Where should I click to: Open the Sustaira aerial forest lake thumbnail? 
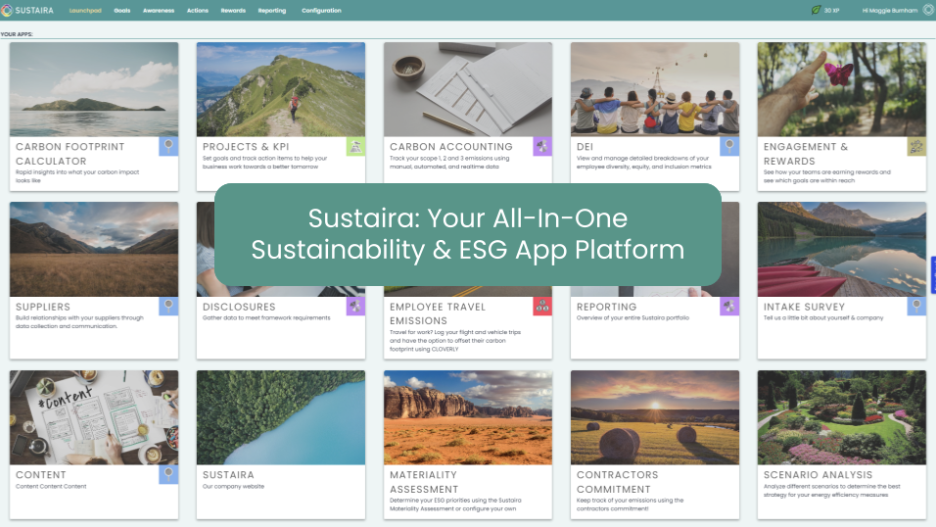281,418
